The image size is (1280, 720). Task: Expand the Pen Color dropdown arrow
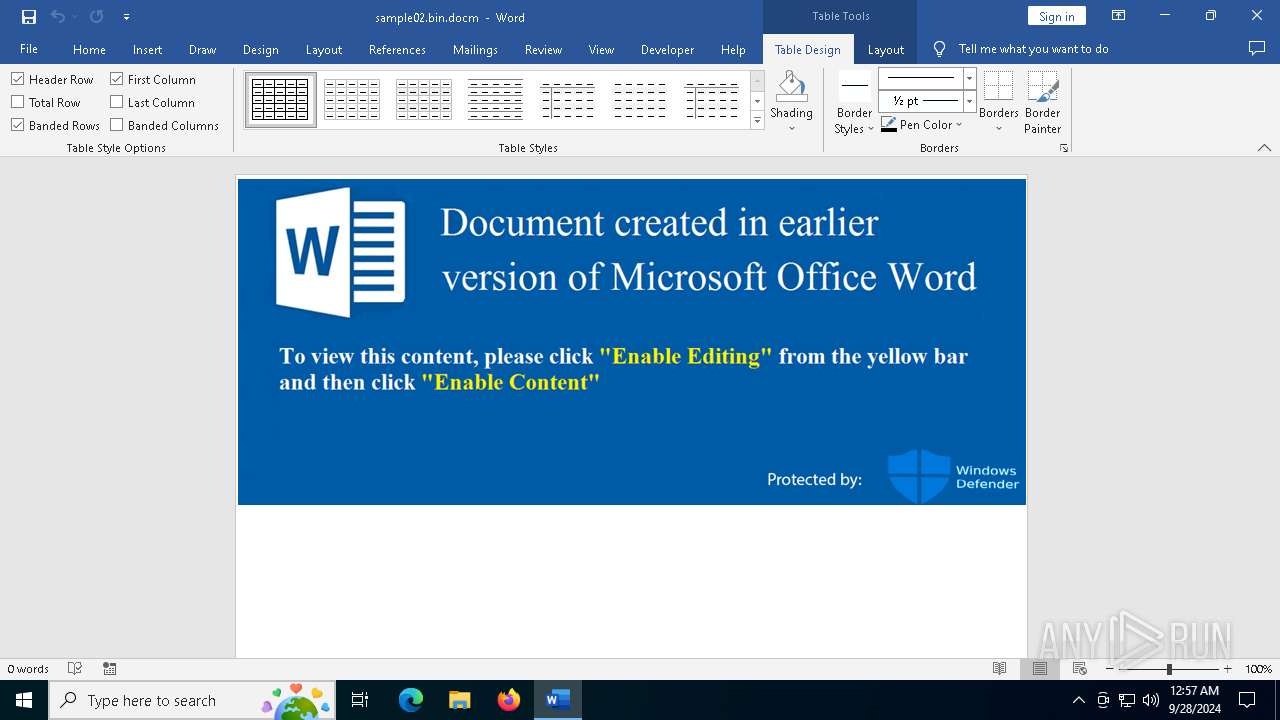click(959, 125)
